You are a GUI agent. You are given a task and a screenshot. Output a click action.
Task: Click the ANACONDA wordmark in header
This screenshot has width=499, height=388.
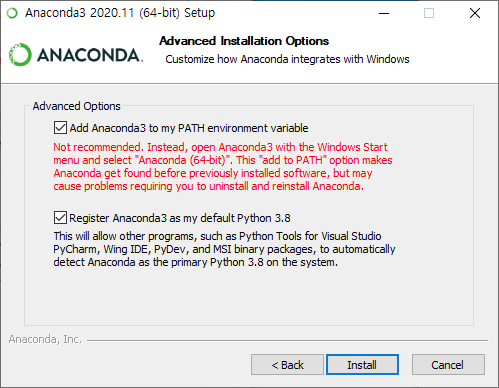90,55
